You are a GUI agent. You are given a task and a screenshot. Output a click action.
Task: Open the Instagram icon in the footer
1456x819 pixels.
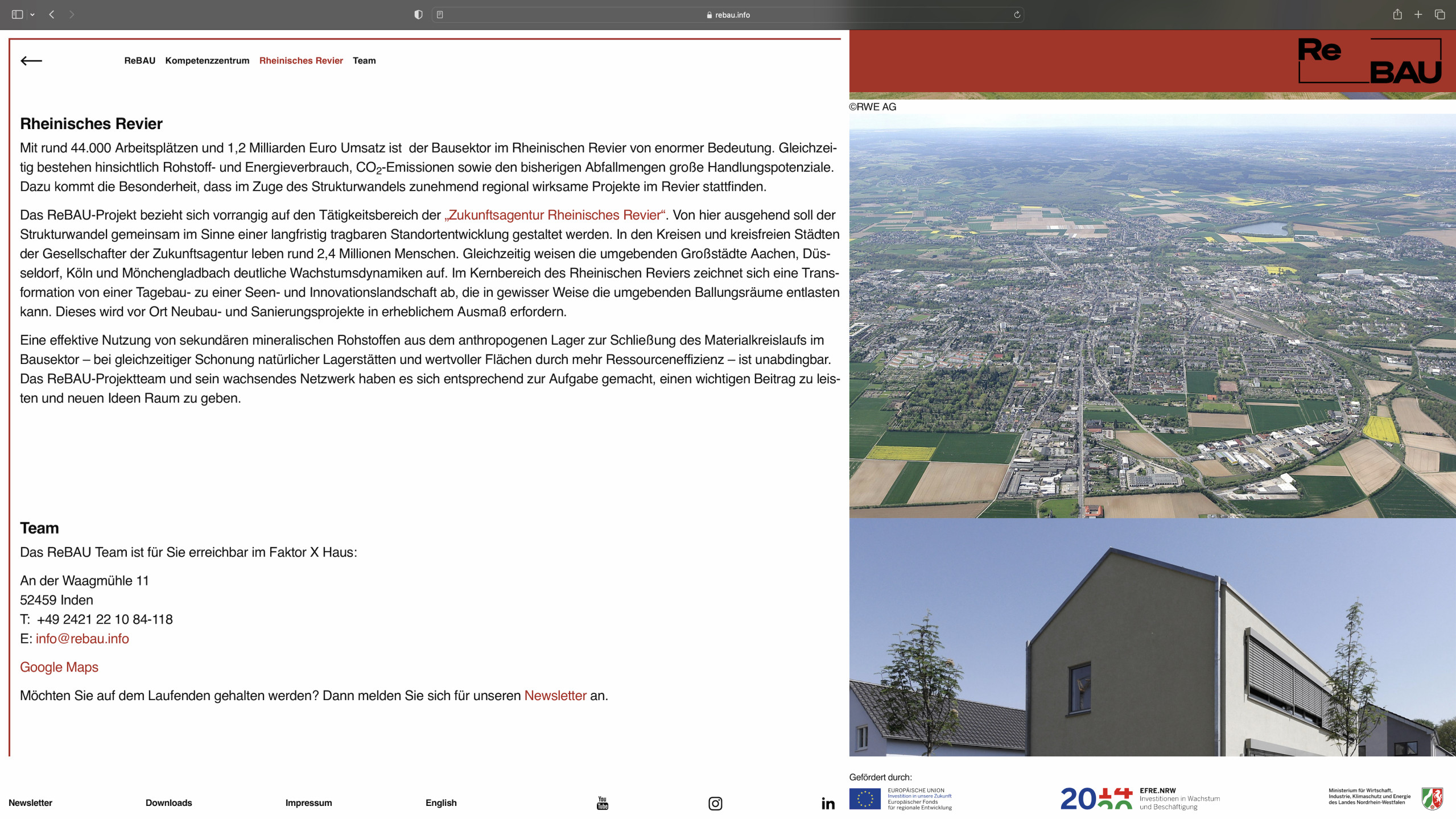(715, 803)
